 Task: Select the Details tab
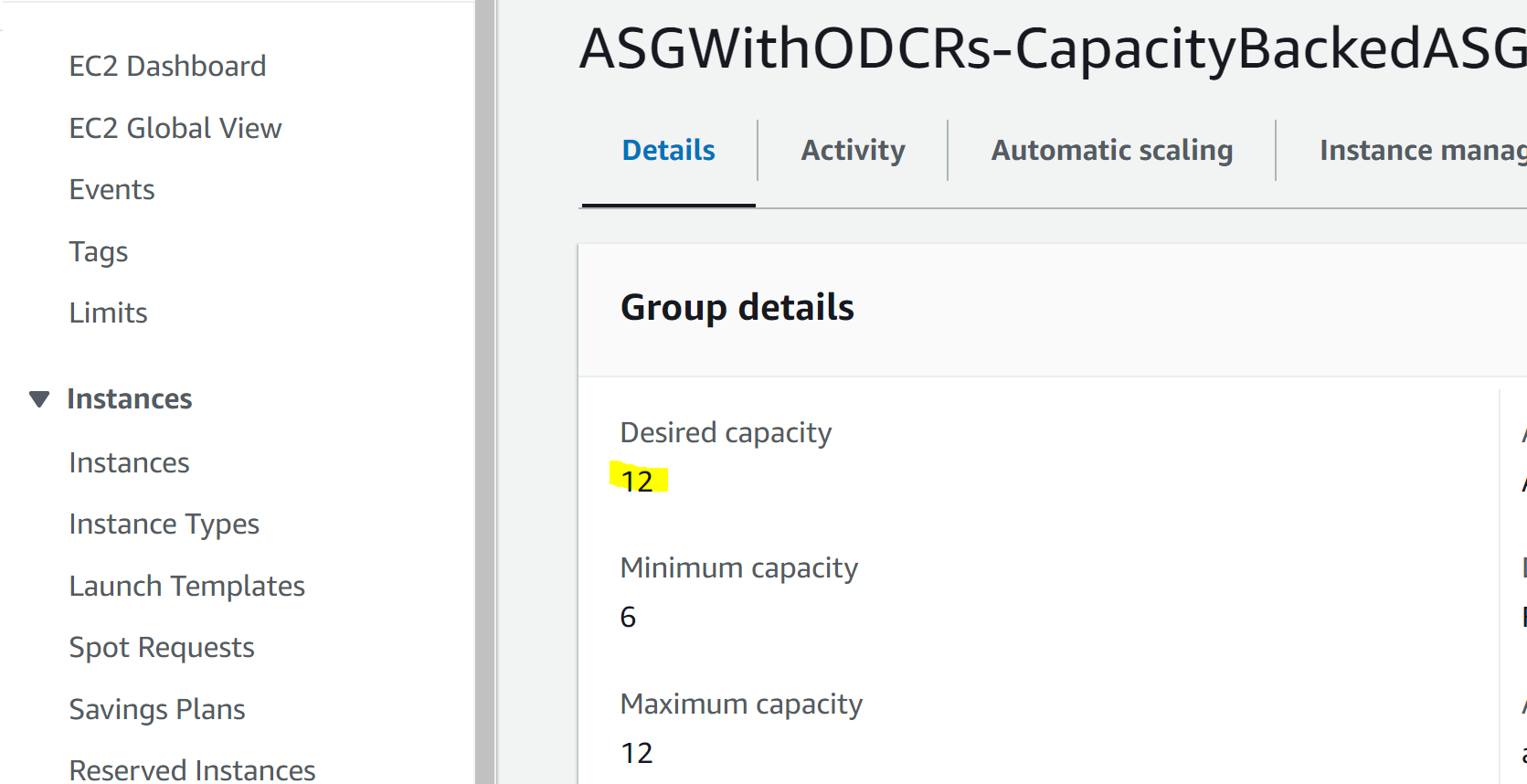pyautogui.click(x=669, y=150)
